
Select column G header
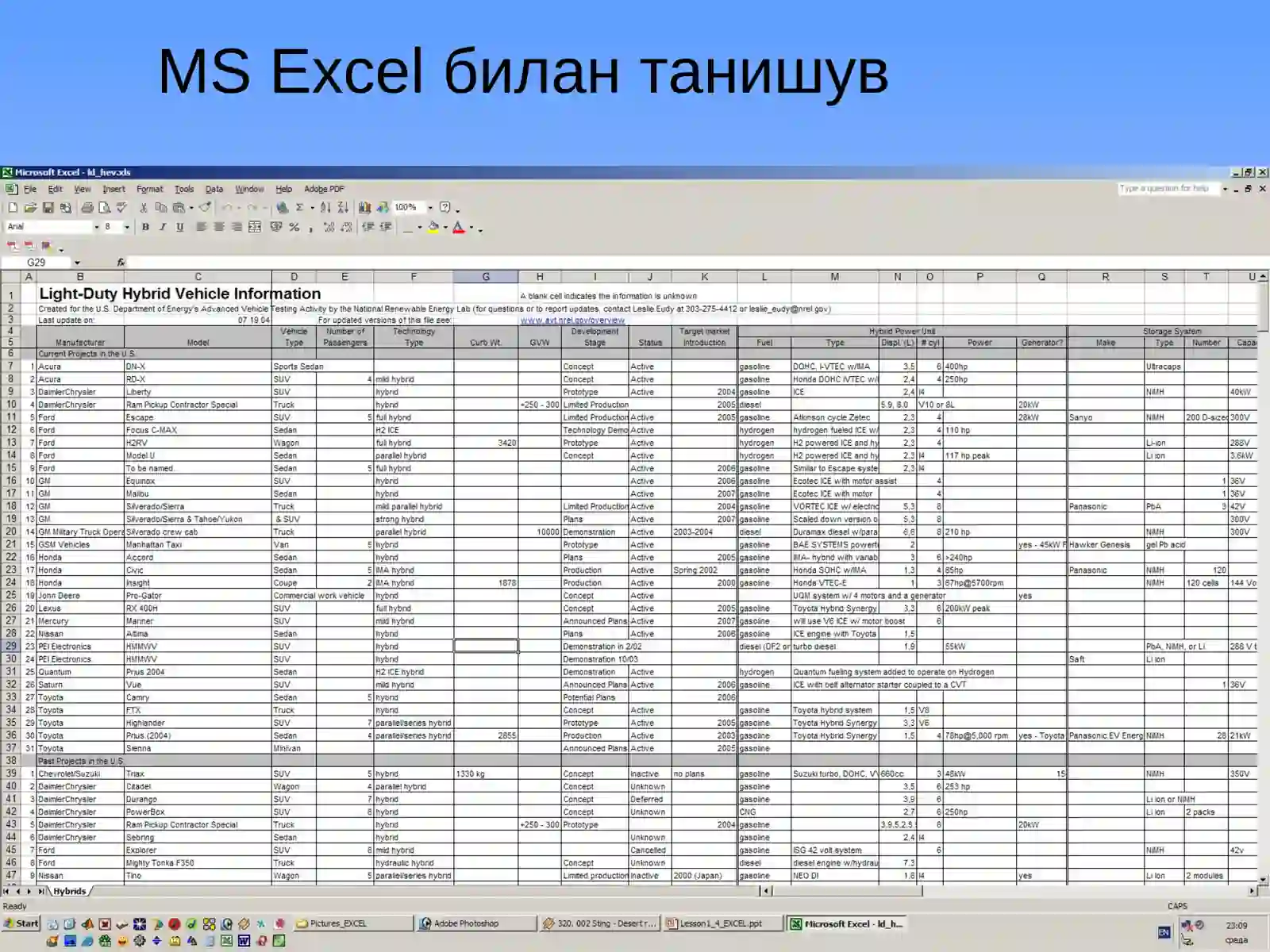(486, 277)
